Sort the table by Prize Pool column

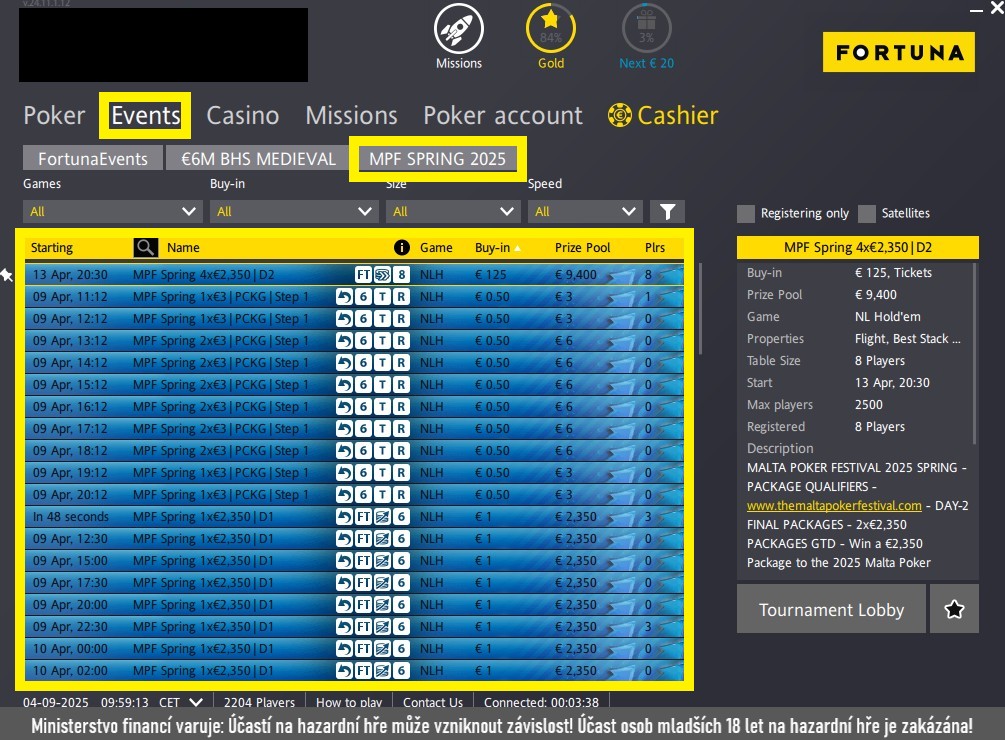583,247
